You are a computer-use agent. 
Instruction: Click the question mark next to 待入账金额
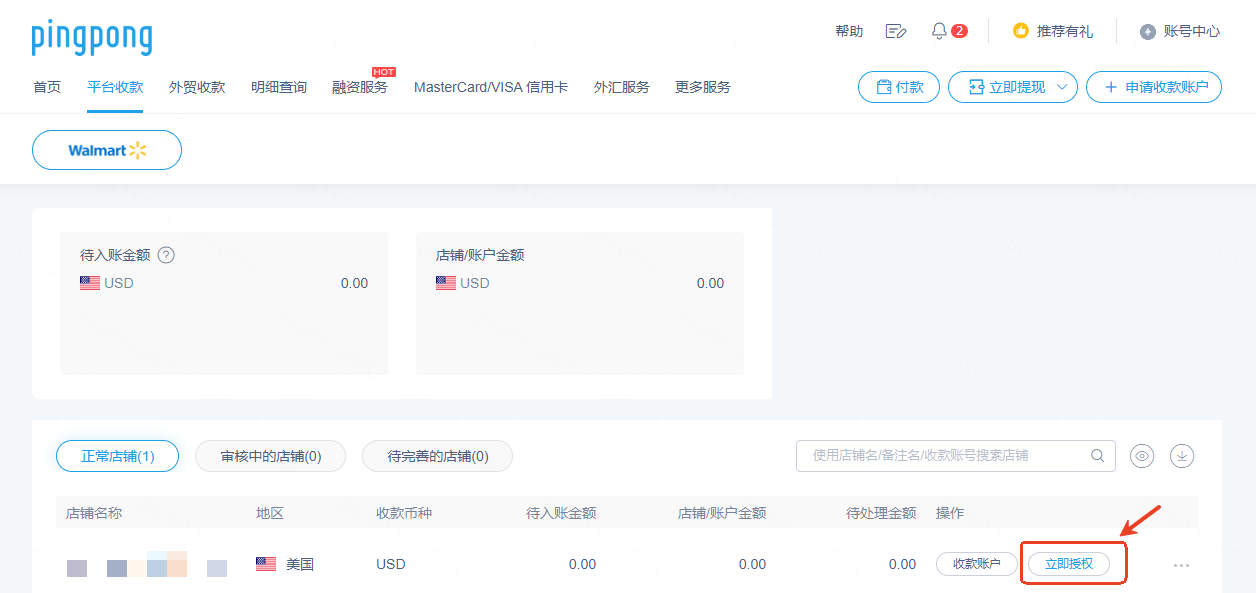(166, 255)
